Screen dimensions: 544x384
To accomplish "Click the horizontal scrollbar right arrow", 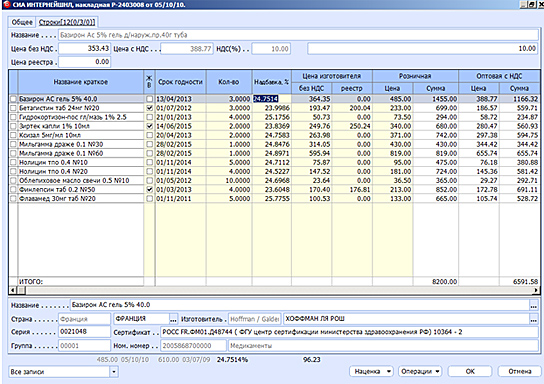I will [536, 290].
